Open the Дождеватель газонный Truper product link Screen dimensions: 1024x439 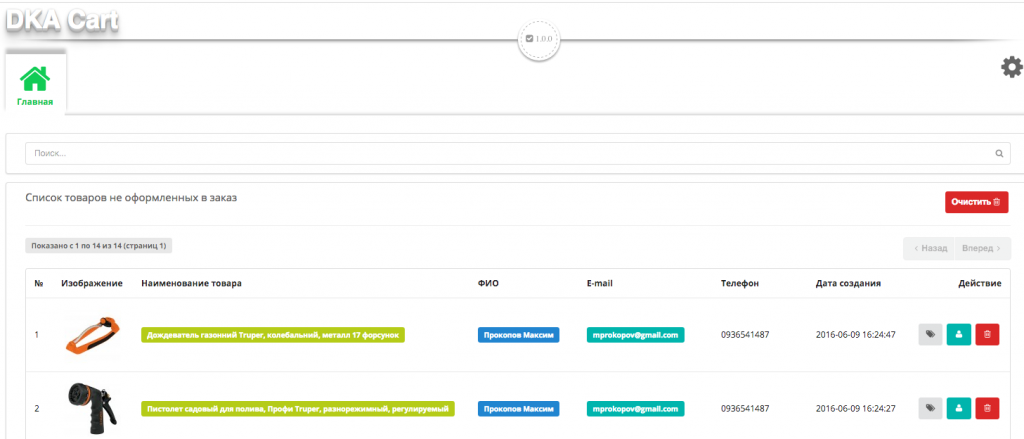pos(273,335)
